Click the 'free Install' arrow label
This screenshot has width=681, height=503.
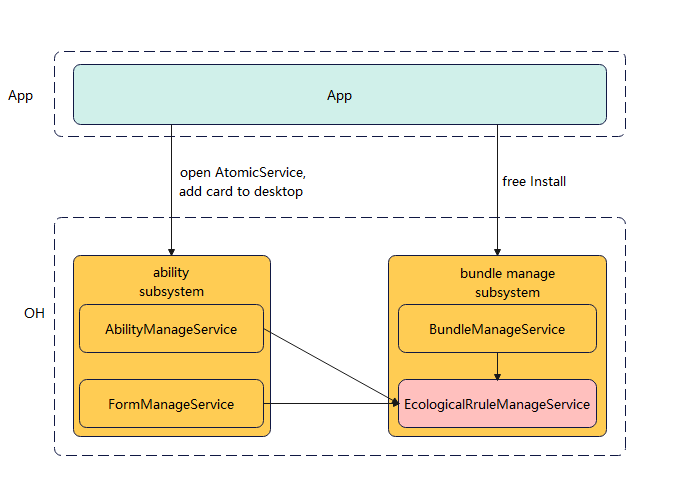[534, 181]
